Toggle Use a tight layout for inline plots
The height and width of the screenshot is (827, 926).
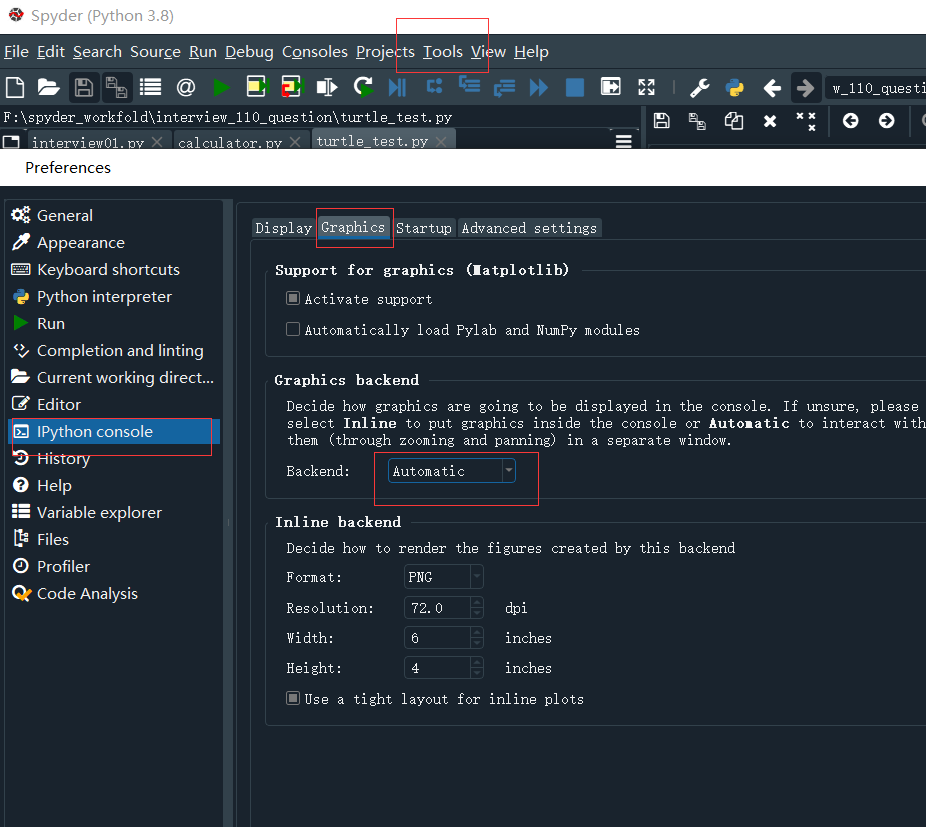coord(293,698)
